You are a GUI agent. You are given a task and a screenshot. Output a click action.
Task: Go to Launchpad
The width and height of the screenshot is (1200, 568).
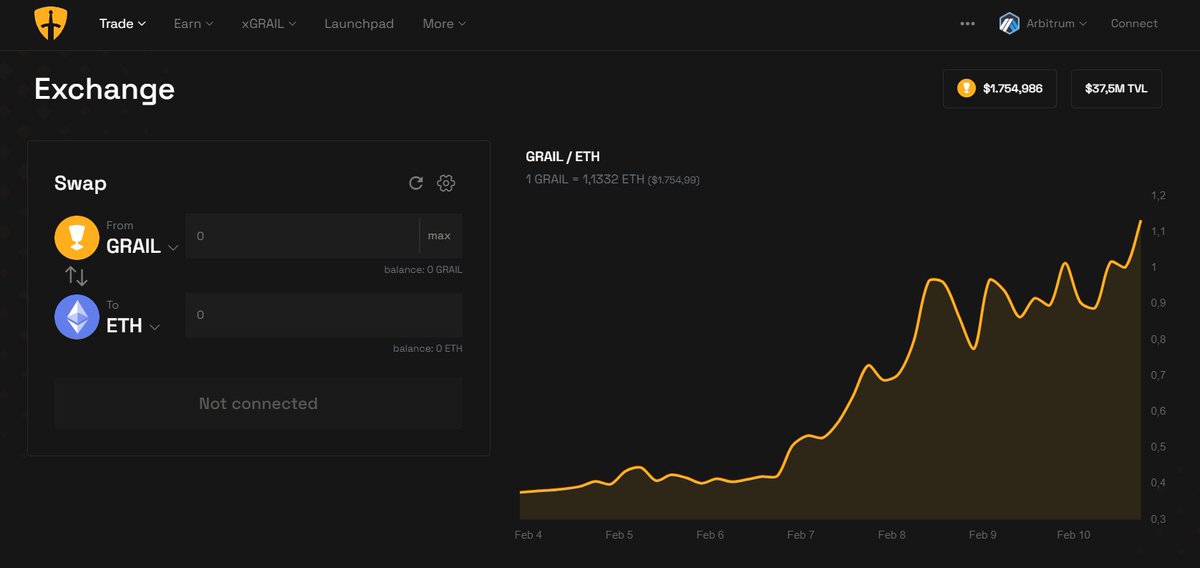(359, 23)
